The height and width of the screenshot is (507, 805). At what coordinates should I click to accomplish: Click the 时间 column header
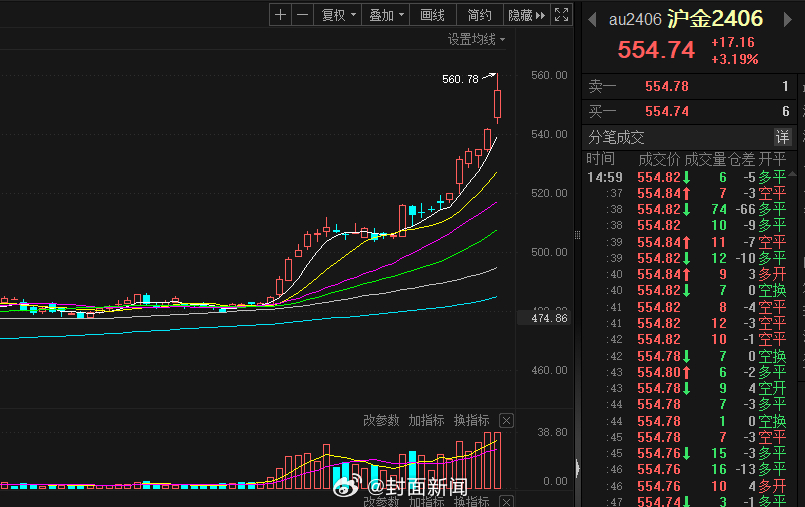[600, 159]
